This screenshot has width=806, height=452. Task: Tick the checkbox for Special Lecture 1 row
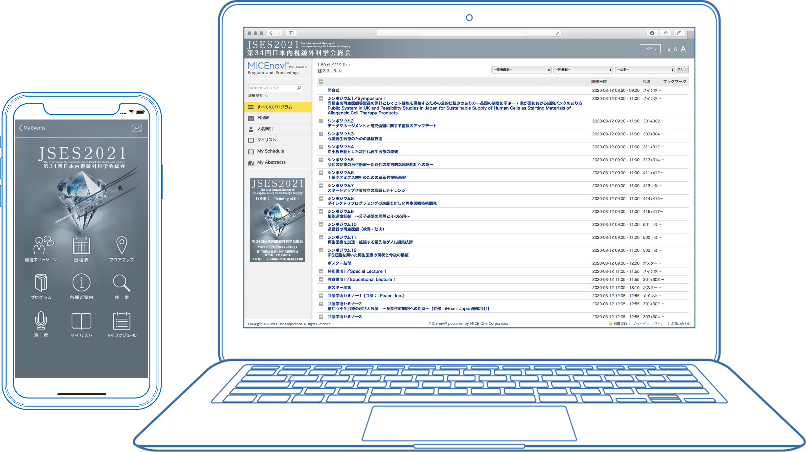(x=321, y=272)
